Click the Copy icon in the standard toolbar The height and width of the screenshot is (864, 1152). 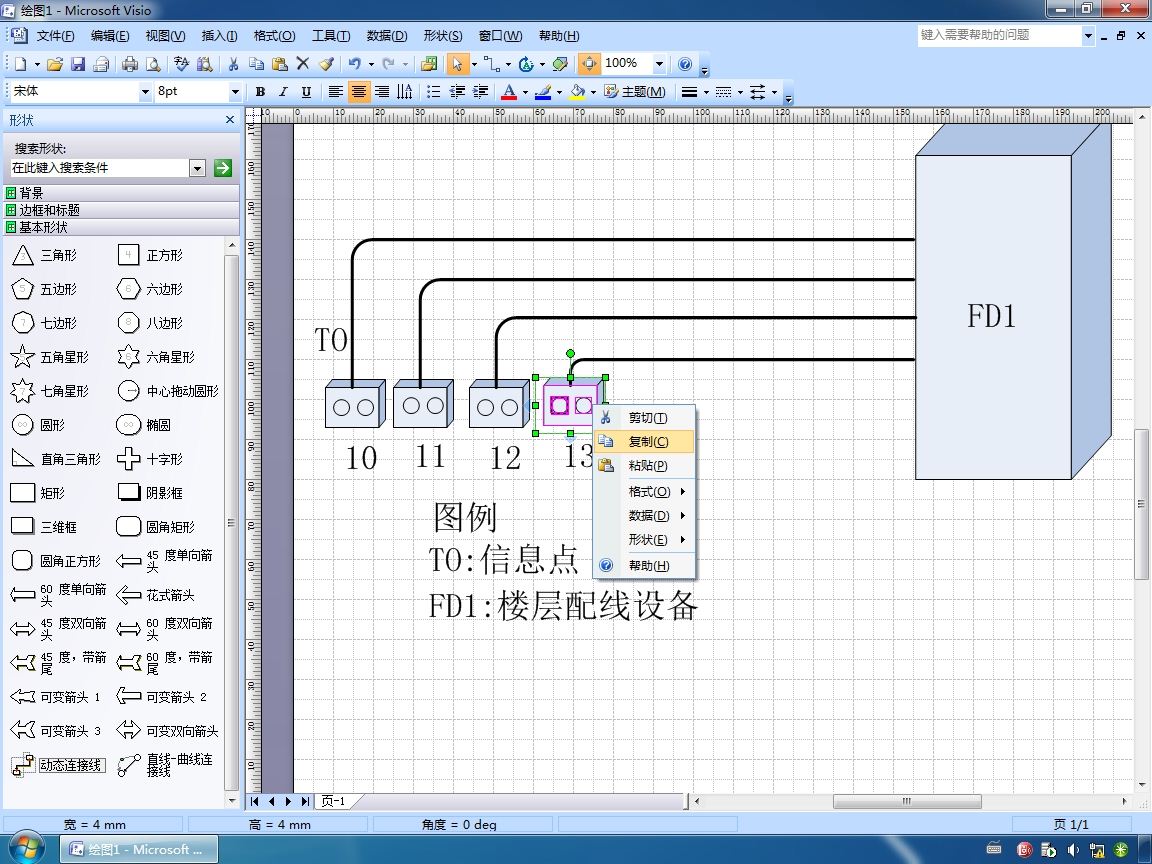point(256,65)
